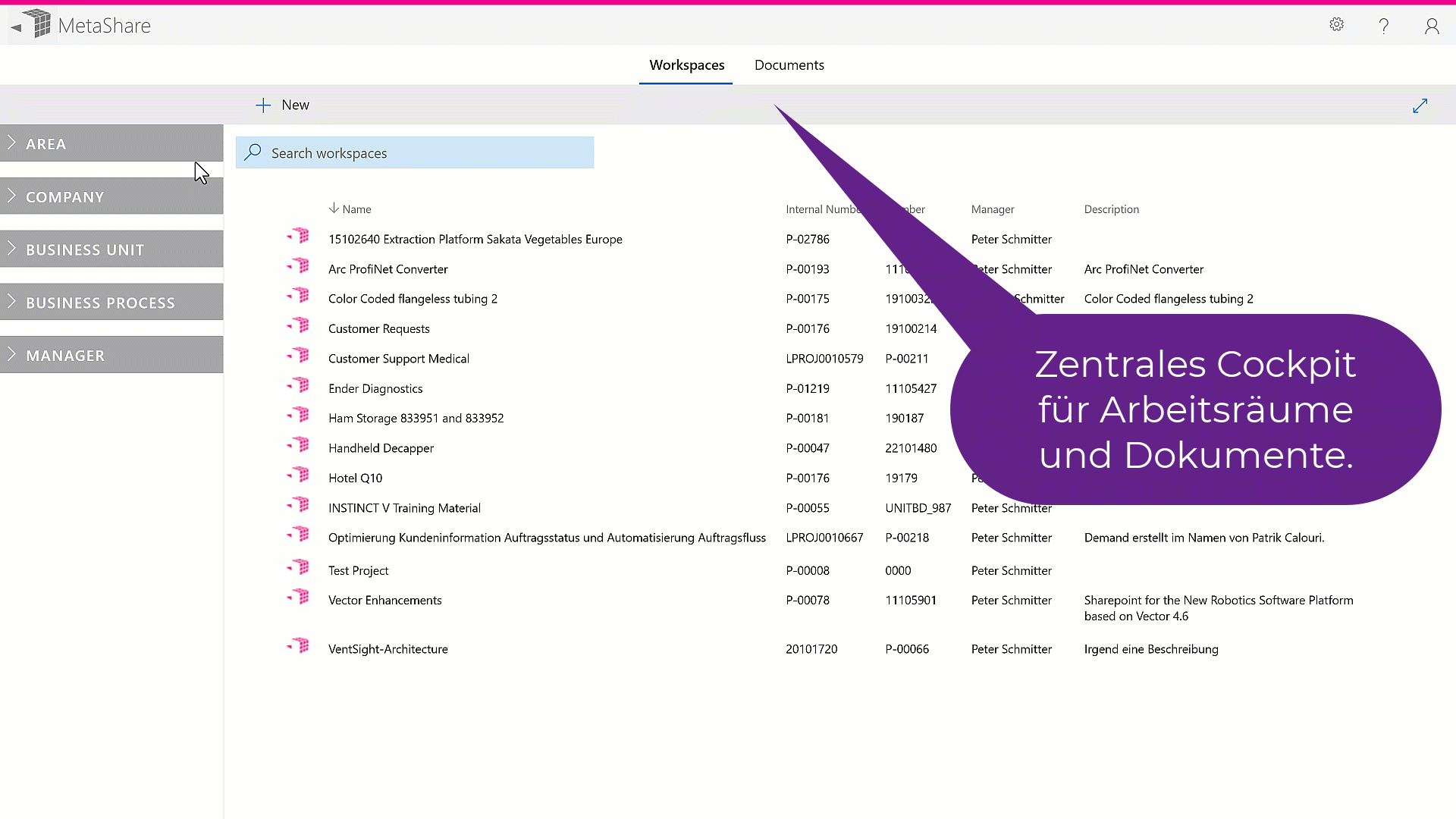Open the Vector Enhancements workspace link
This screenshot has width=1456, height=819.
tap(384, 601)
